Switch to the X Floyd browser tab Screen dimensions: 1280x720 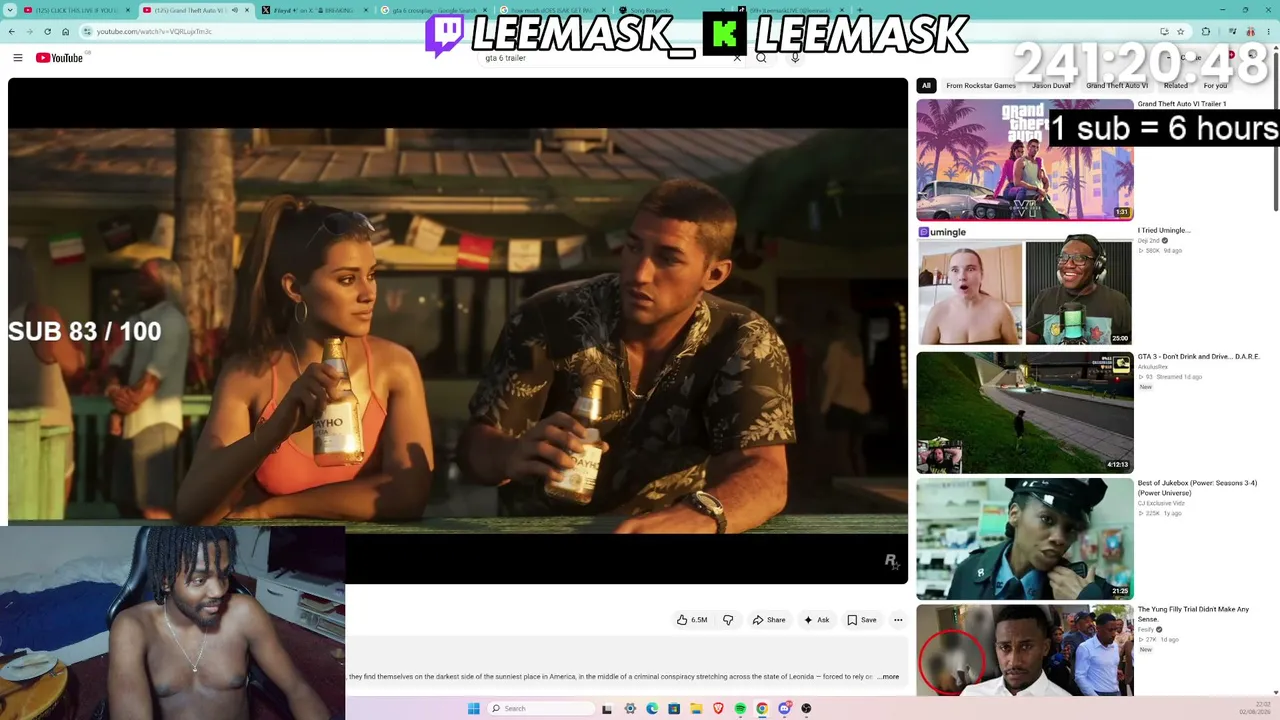pos(313,10)
